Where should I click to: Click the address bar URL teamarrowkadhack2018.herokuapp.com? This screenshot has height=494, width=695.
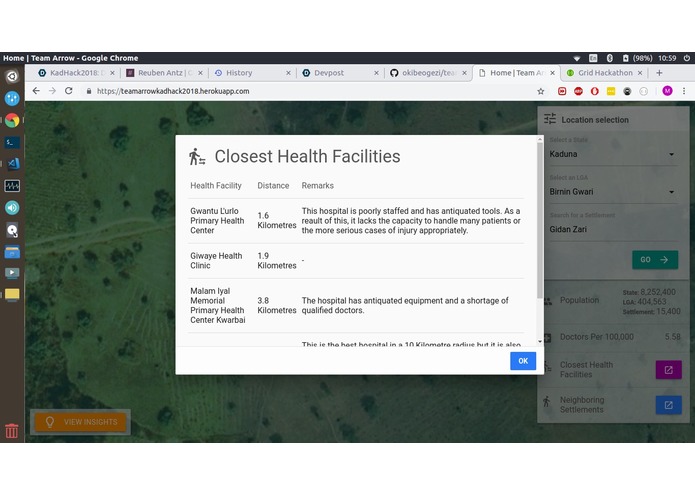pyautogui.click(x=173, y=91)
